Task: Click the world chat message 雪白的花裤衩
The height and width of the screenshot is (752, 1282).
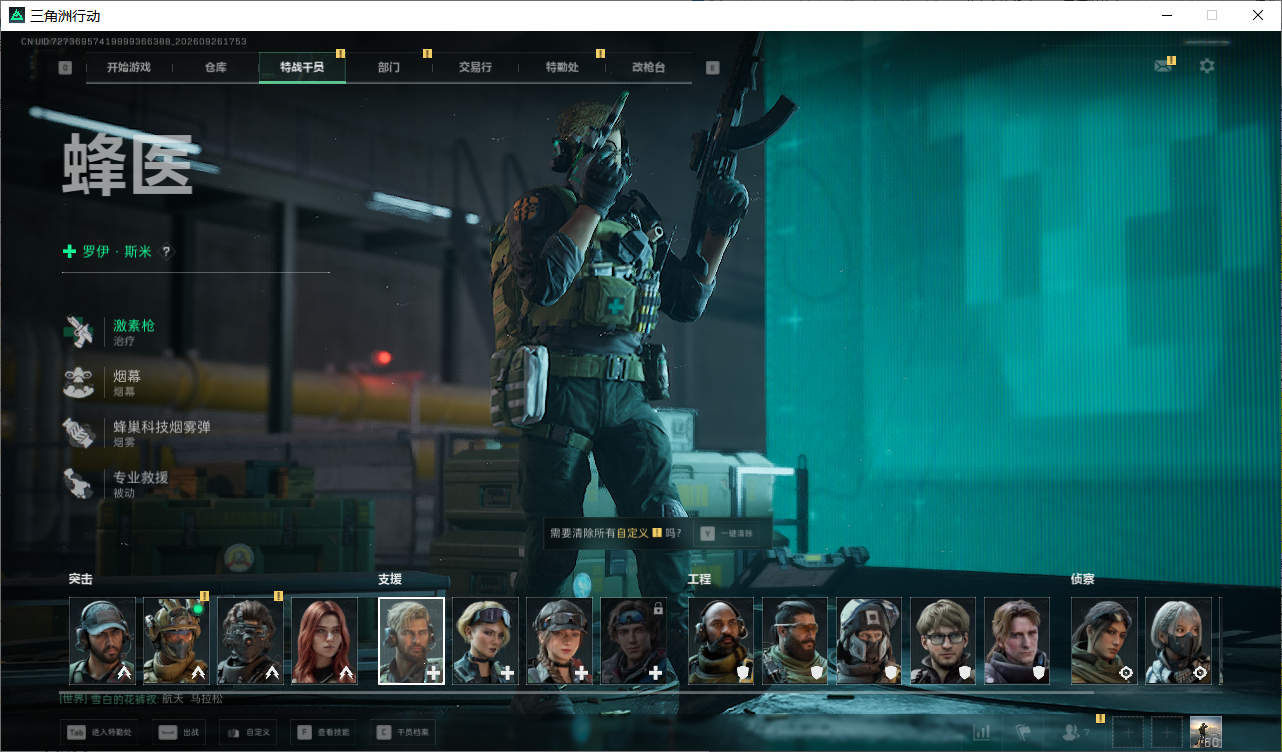Action: (x=140, y=699)
